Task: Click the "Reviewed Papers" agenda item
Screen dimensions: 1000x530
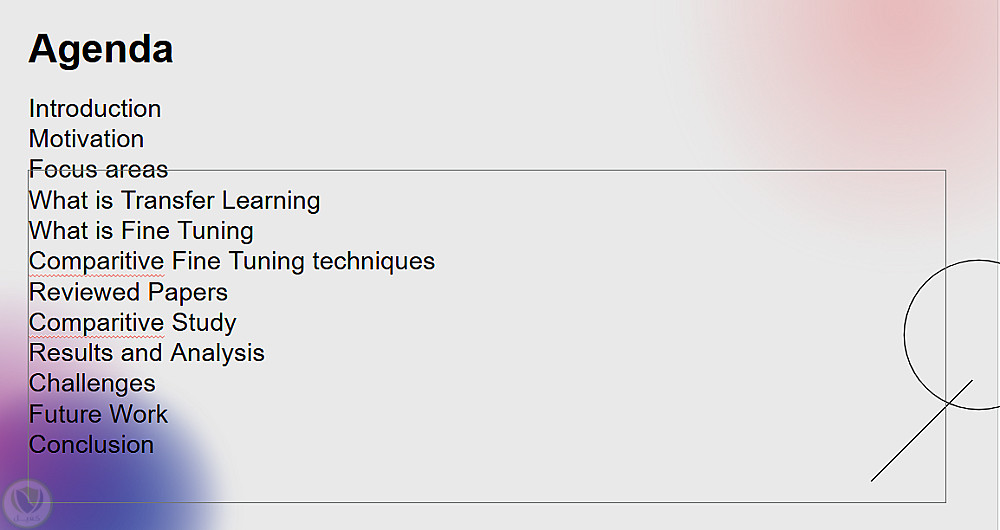Action: (x=128, y=292)
